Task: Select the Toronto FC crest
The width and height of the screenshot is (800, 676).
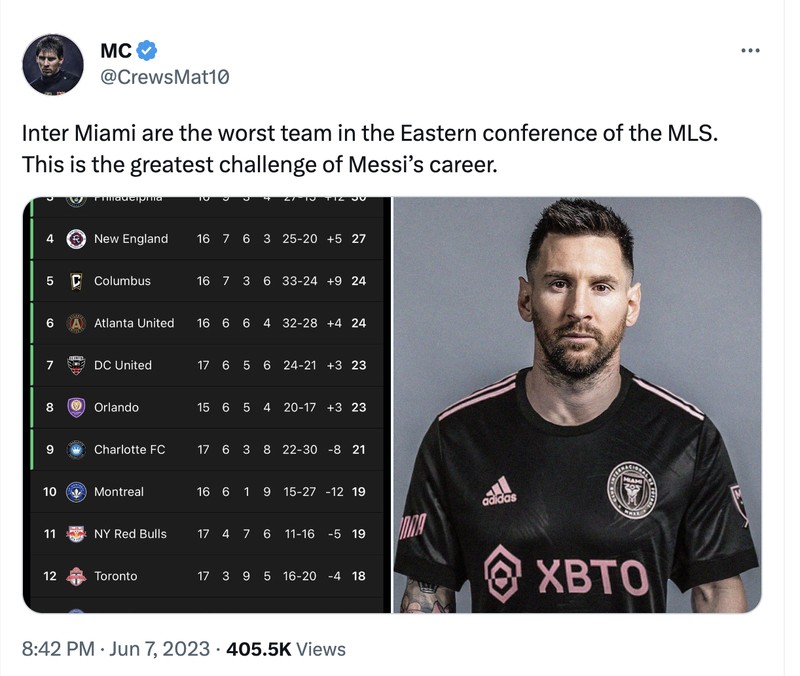Action: tap(74, 575)
